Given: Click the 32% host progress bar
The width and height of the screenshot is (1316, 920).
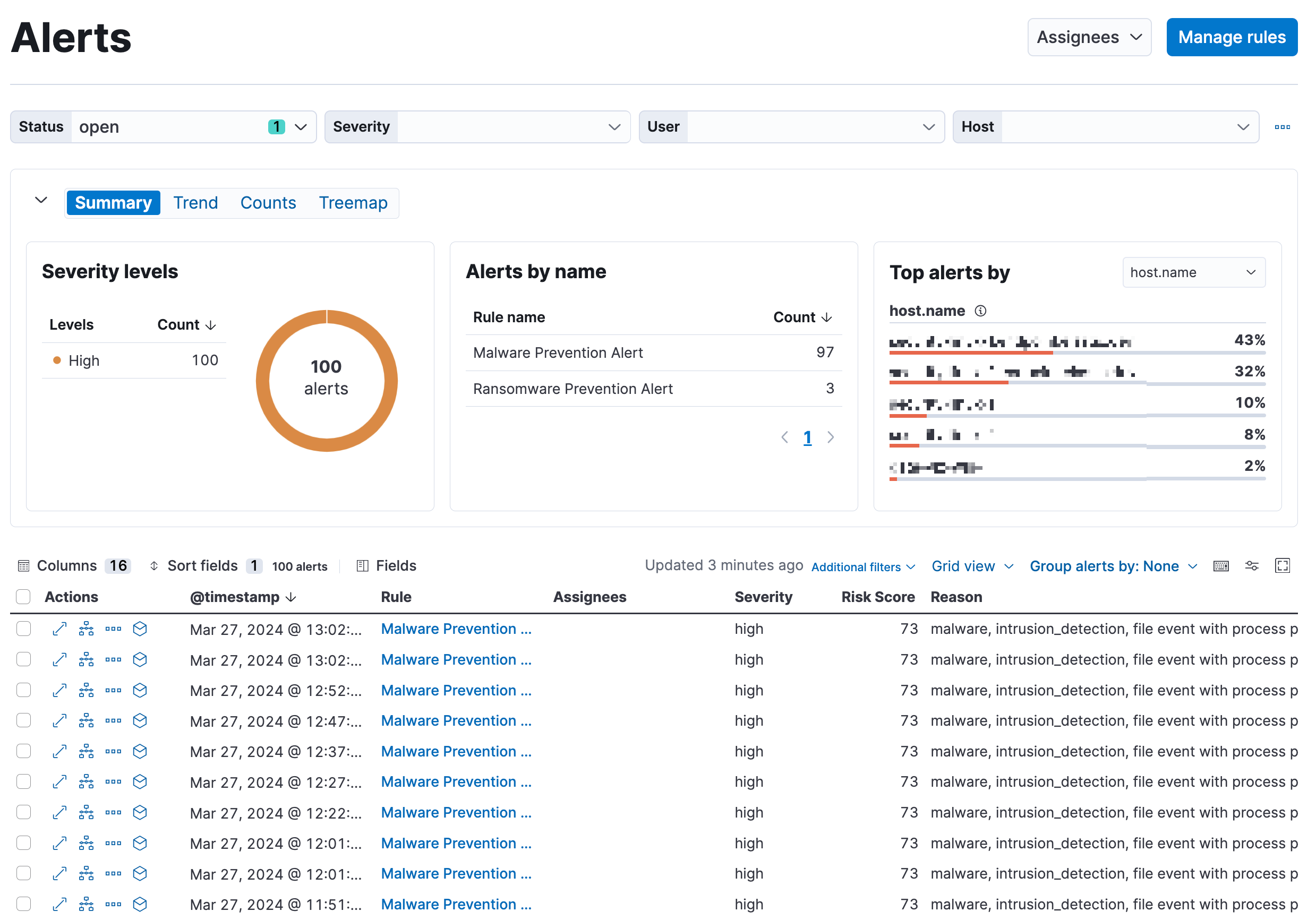Looking at the screenshot, I should point(1078,382).
